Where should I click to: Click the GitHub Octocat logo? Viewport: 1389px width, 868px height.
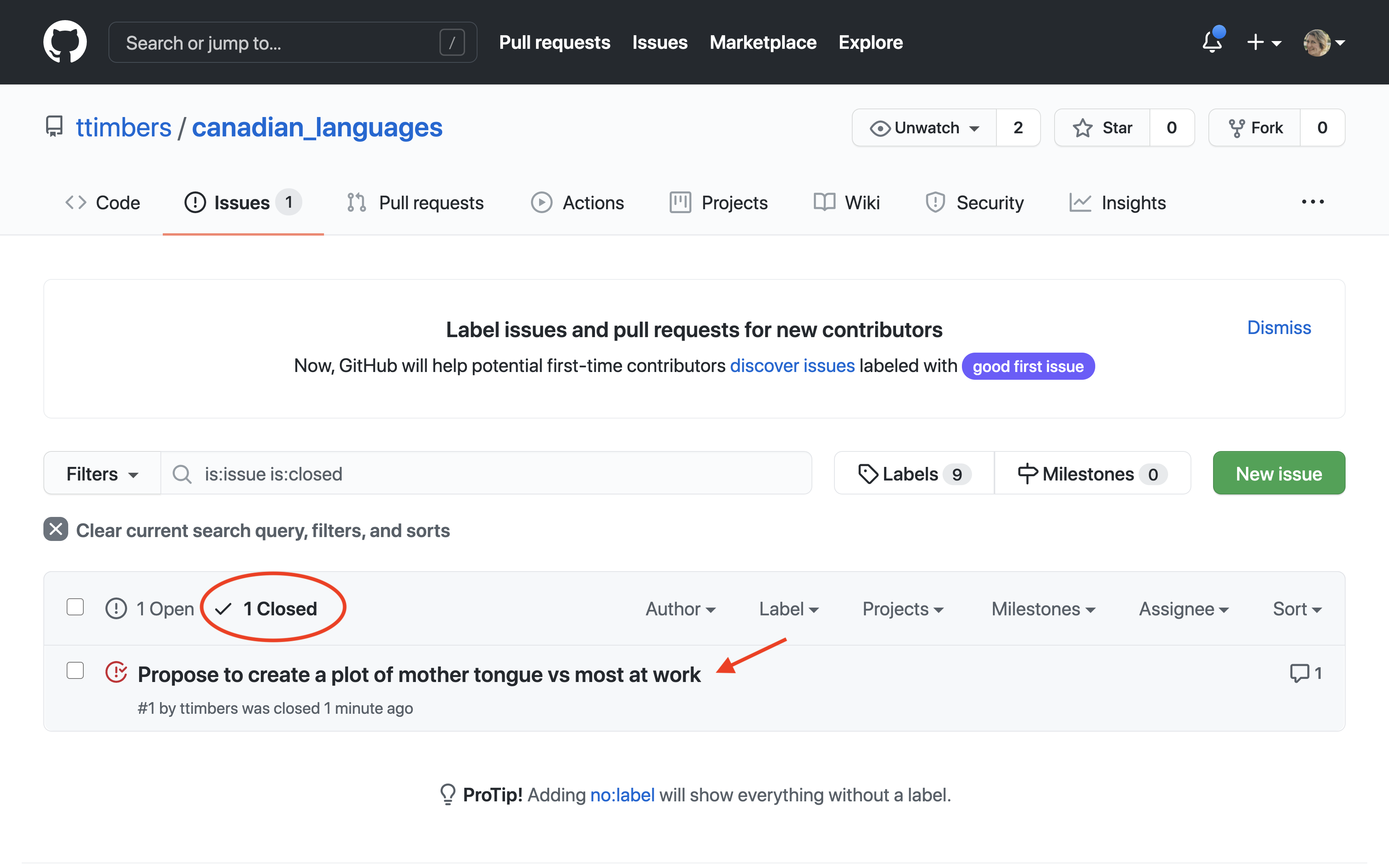coord(65,42)
